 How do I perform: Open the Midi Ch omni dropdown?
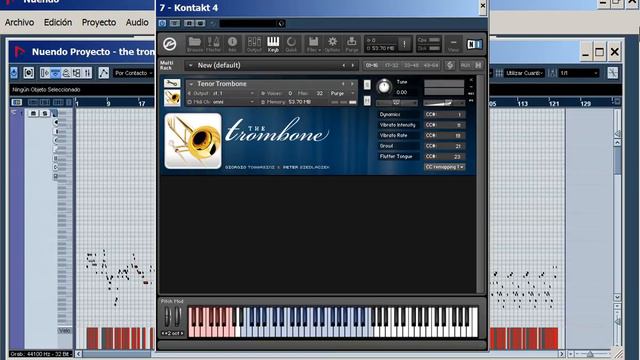click(x=221, y=102)
